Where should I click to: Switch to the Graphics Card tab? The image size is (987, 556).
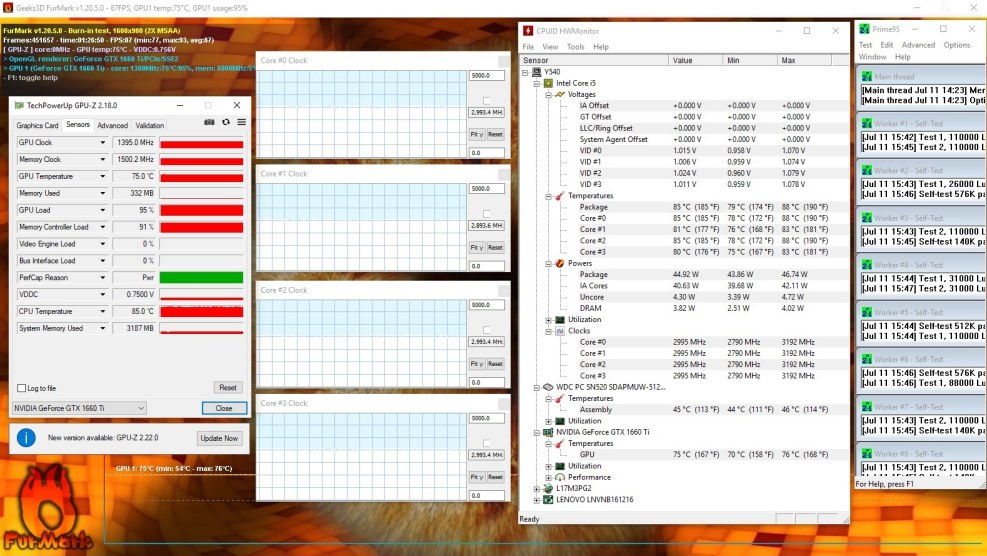coord(37,125)
